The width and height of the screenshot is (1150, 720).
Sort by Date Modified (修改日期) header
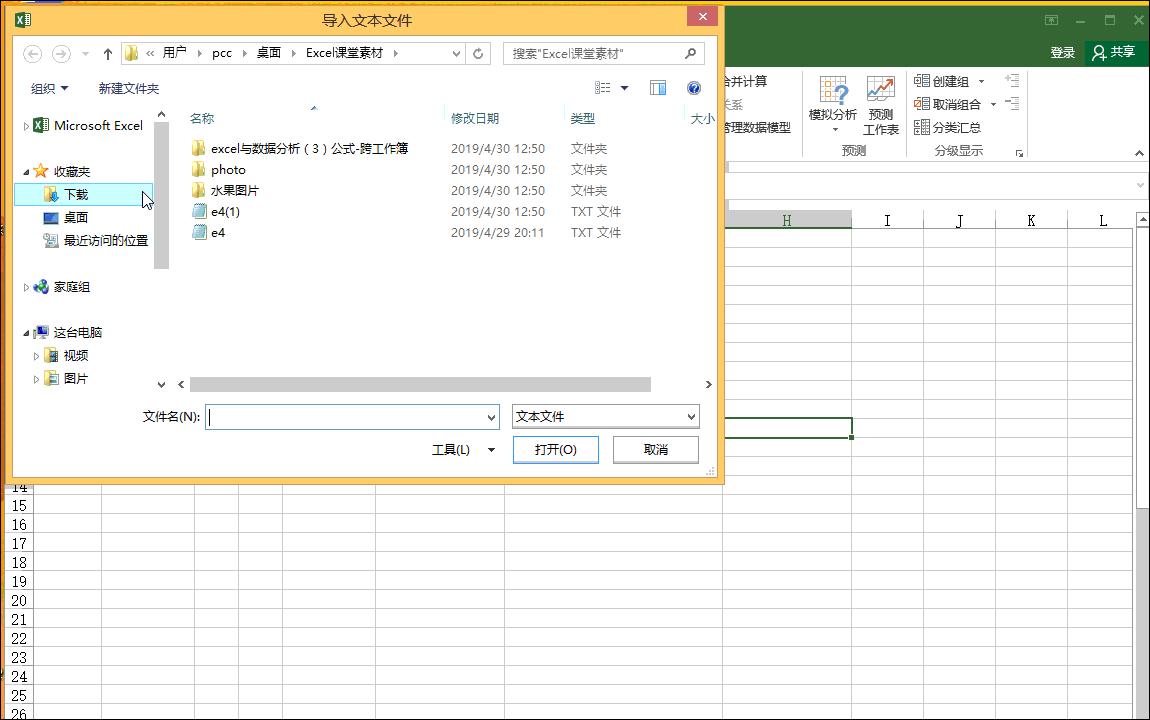pos(475,118)
